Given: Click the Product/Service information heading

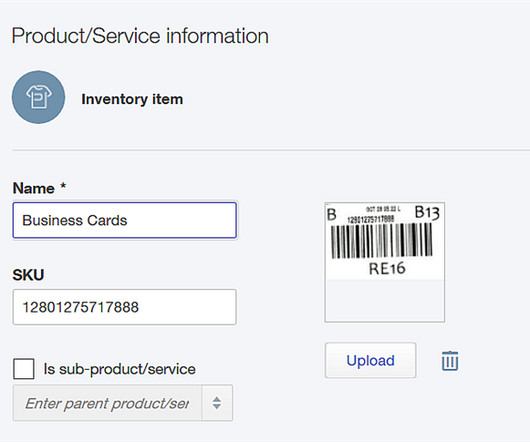Looking at the screenshot, I should coord(140,36).
